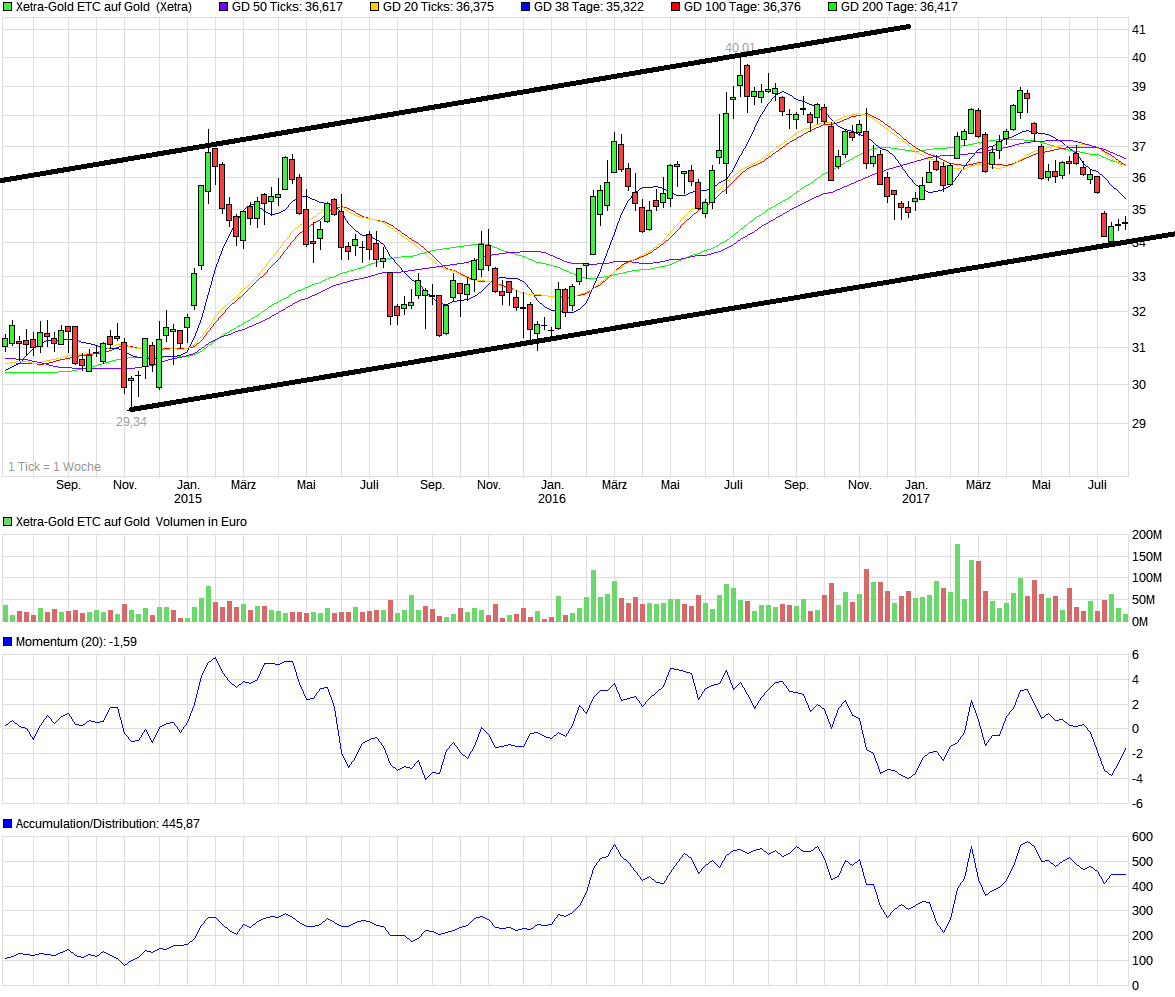Viewport: 1175px width, 997px height.
Task: Click the '1 Tick = 1 Woche' note
Action: [x=54, y=467]
